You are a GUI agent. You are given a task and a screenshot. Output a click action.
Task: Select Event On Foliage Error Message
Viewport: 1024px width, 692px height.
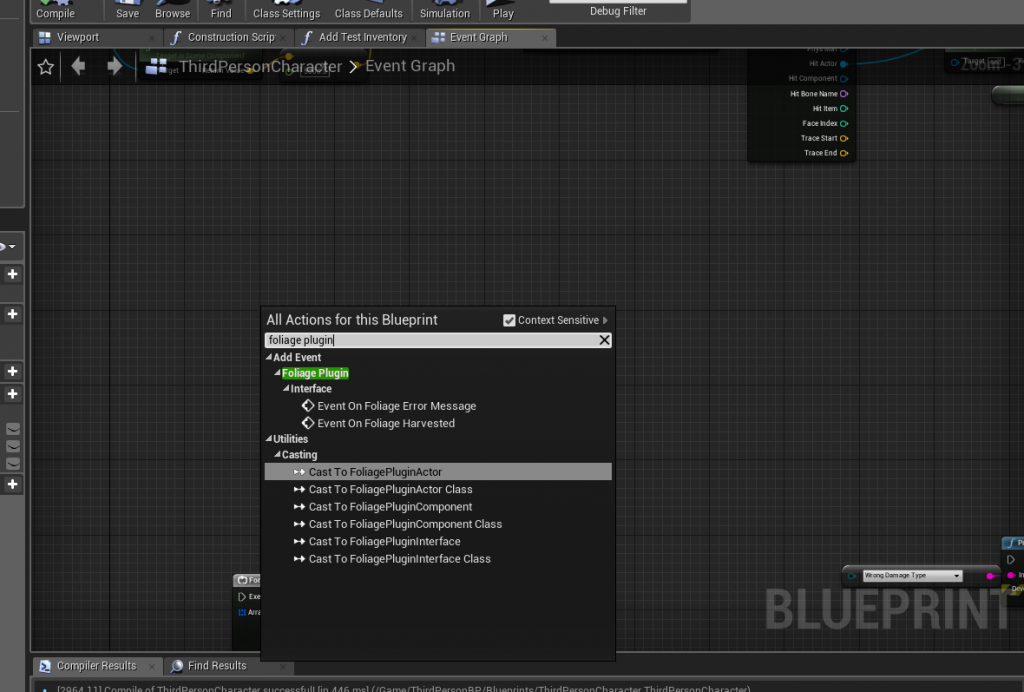(x=396, y=406)
